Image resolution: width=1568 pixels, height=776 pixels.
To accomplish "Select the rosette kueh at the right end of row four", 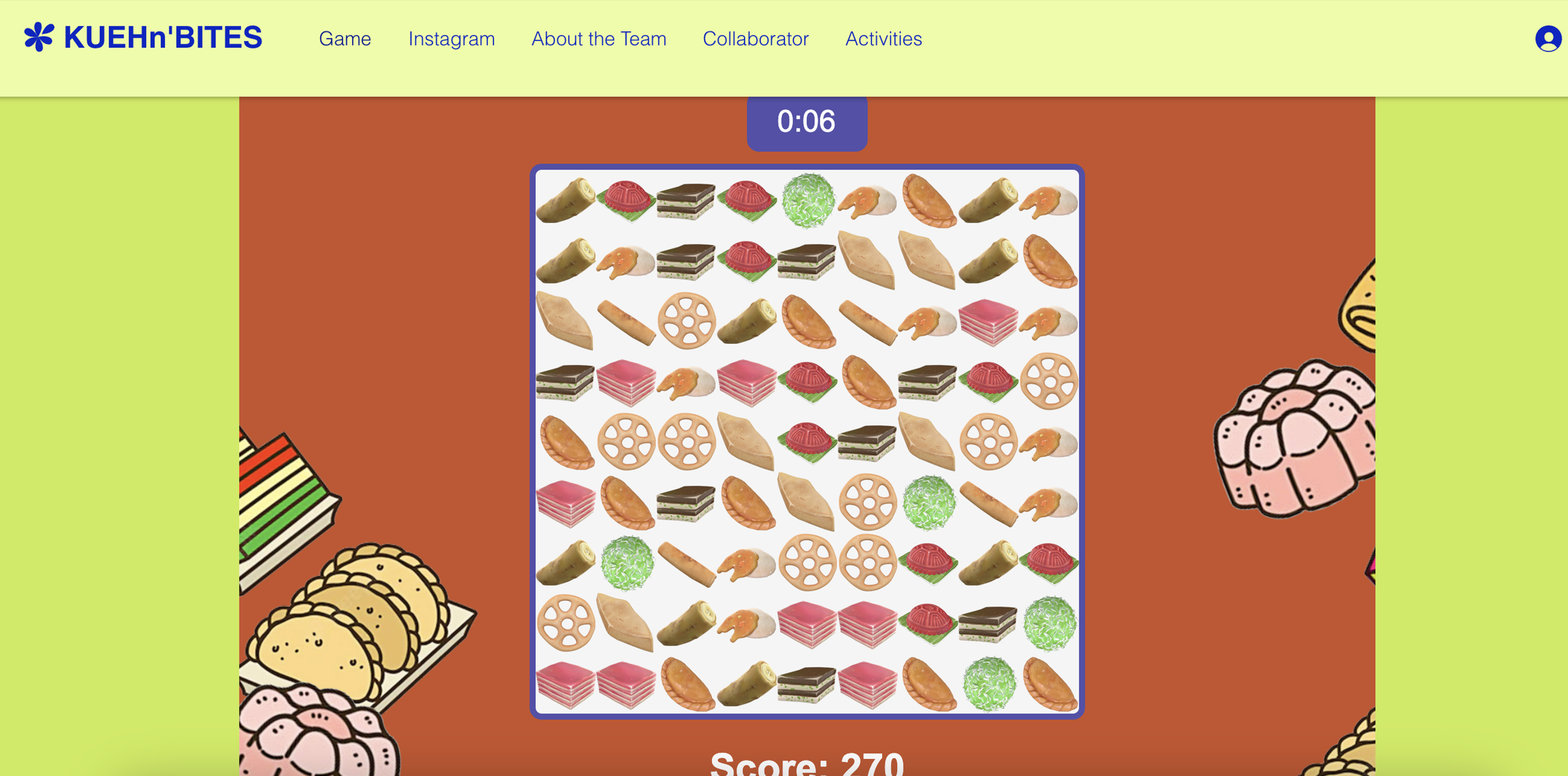I will coord(1049,381).
